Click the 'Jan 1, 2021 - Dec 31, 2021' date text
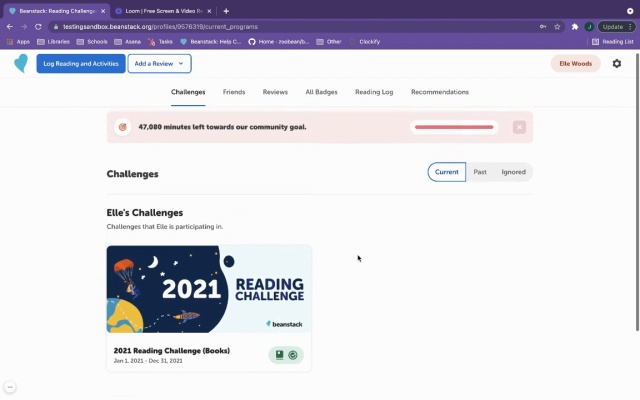640x400 pixels. click(x=148, y=361)
